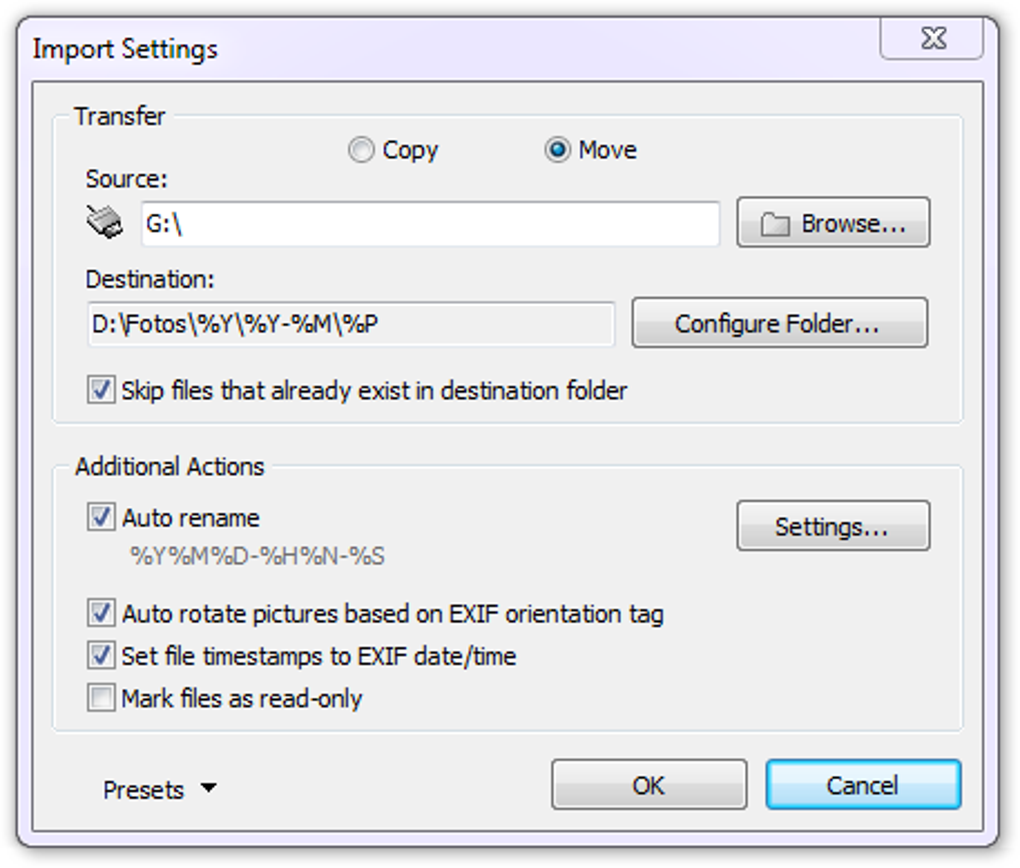Click into the Source path field
This screenshot has width=1020, height=868.
431,224
